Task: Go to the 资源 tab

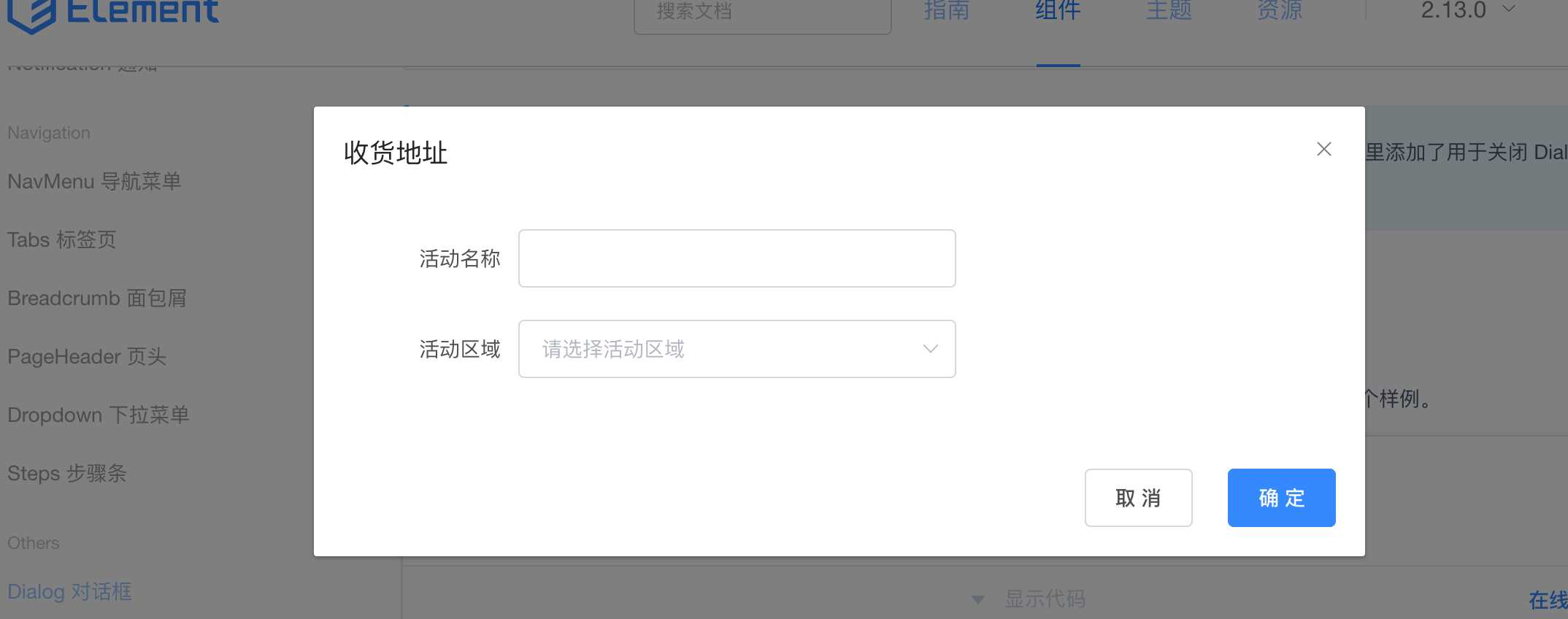Action: (x=1280, y=11)
